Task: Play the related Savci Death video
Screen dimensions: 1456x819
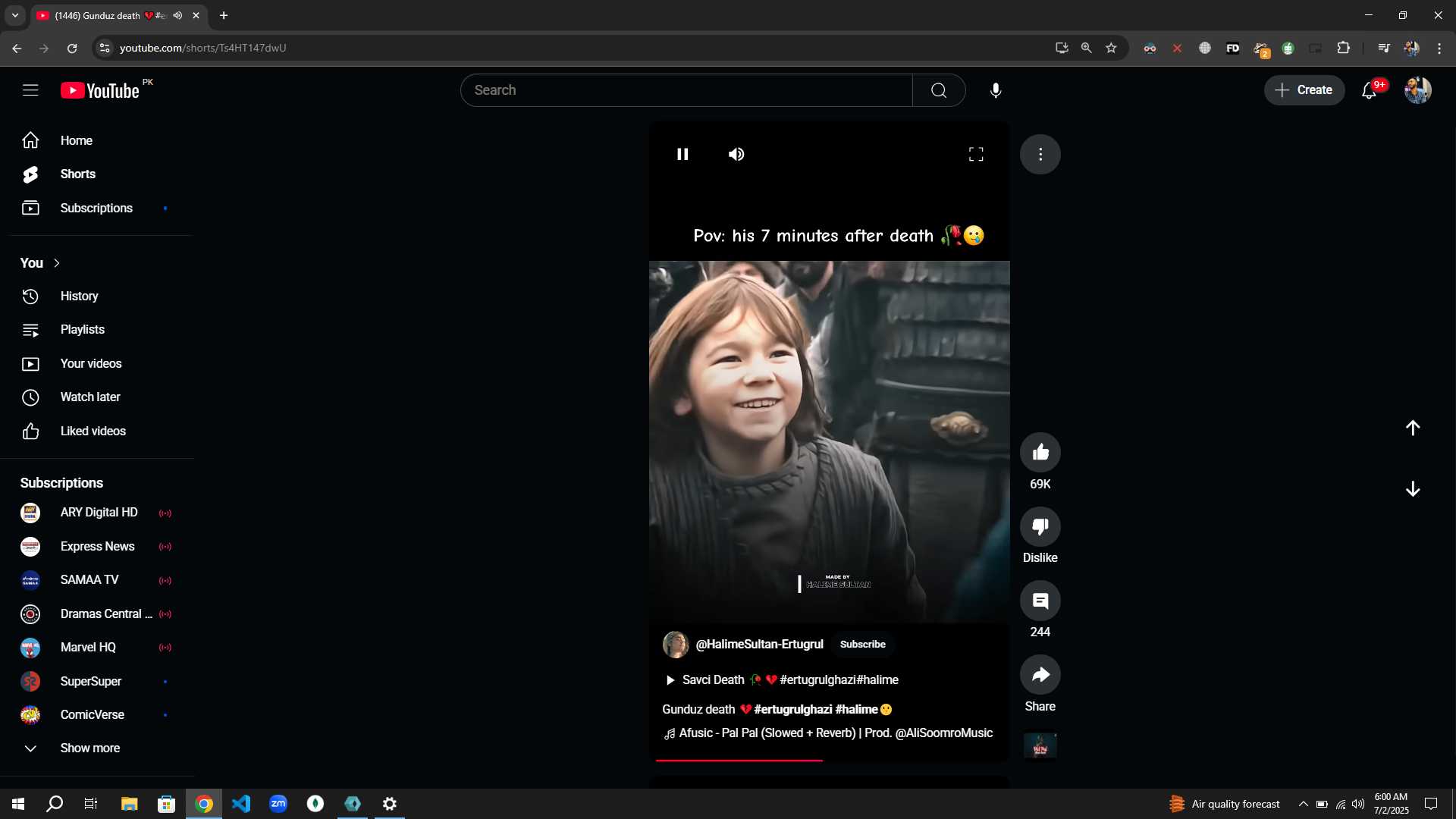Action: pyautogui.click(x=781, y=679)
